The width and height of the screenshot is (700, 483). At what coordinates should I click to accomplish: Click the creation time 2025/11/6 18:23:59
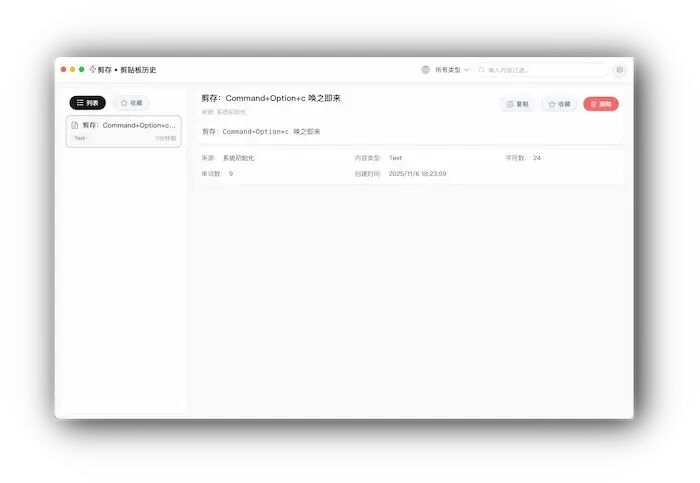[x=417, y=174]
